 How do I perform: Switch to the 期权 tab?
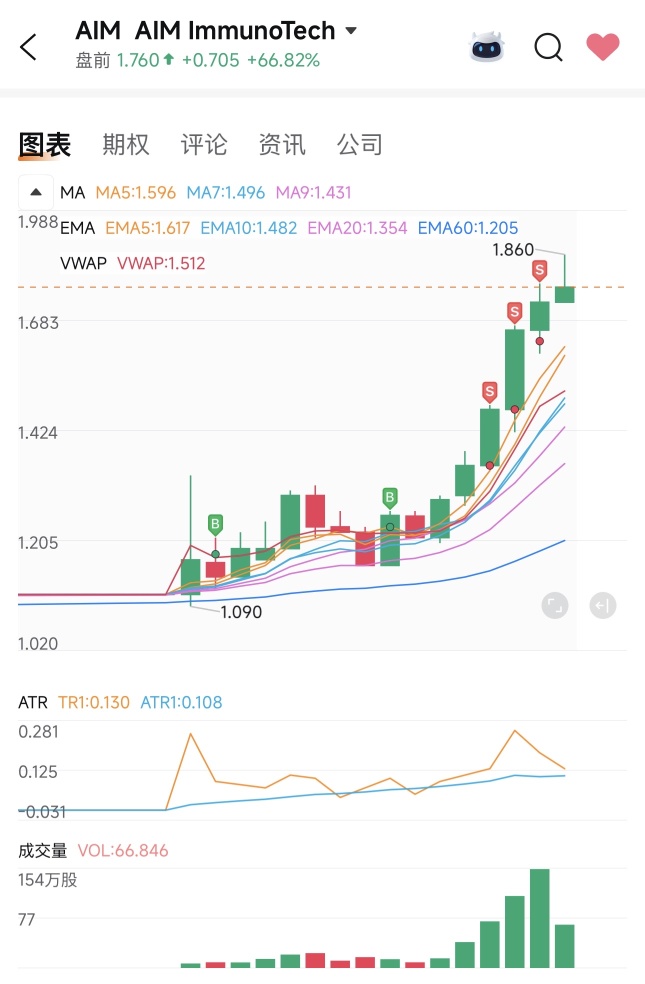[x=126, y=144]
